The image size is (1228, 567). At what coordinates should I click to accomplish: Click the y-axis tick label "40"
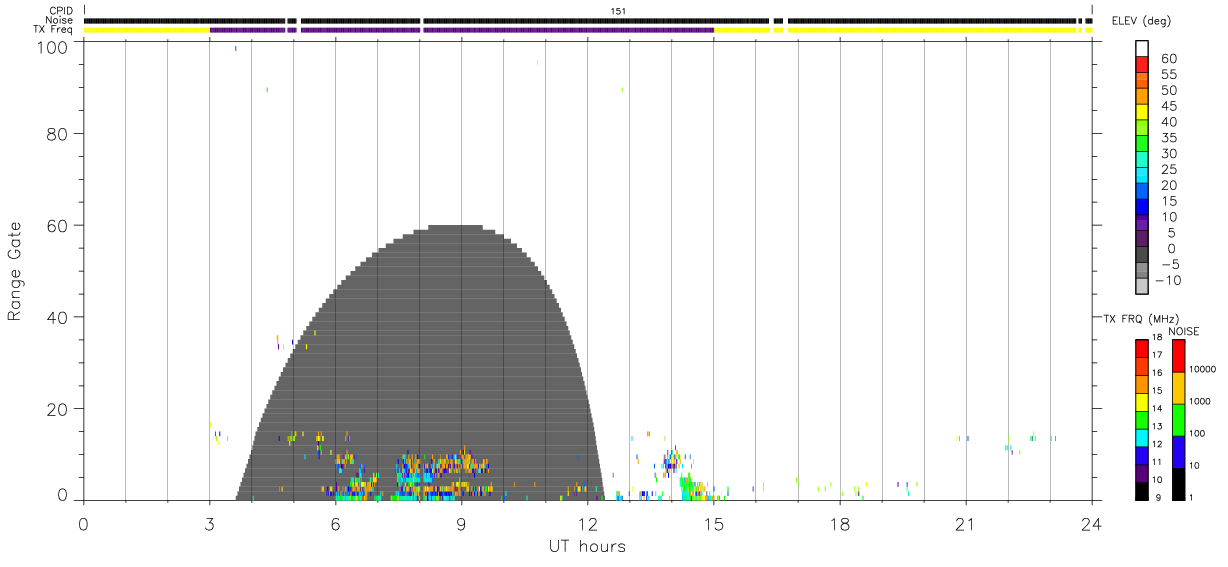pyautogui.click(x=59, y=317)
